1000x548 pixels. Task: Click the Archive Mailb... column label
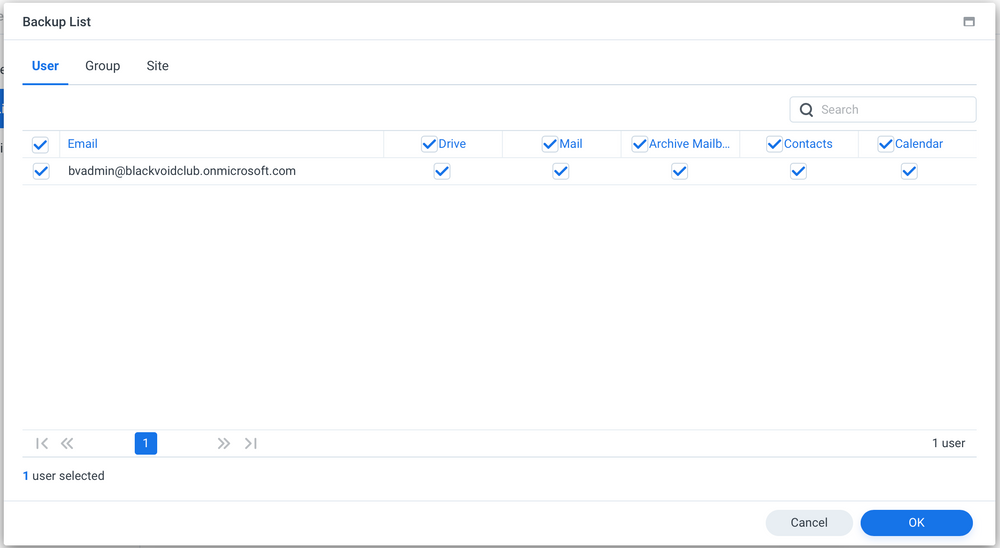click(689, 144)
